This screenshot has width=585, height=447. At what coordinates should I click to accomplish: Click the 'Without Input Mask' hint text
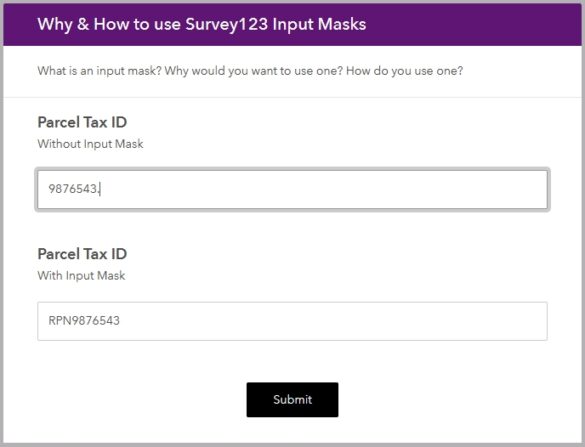[x=90, y=144]
